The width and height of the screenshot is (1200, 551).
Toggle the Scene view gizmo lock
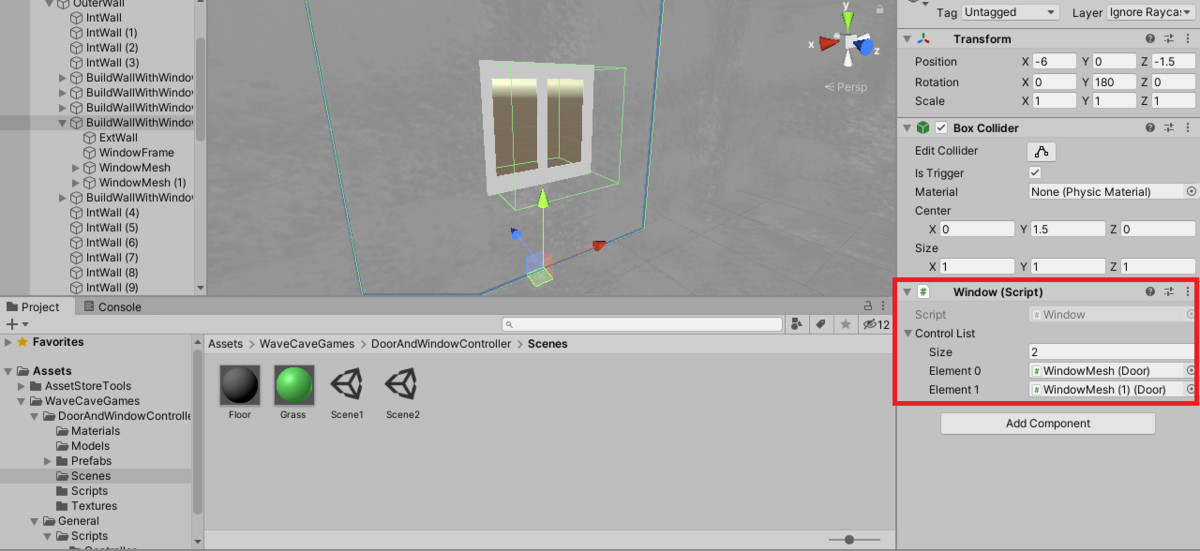(879, 9)
